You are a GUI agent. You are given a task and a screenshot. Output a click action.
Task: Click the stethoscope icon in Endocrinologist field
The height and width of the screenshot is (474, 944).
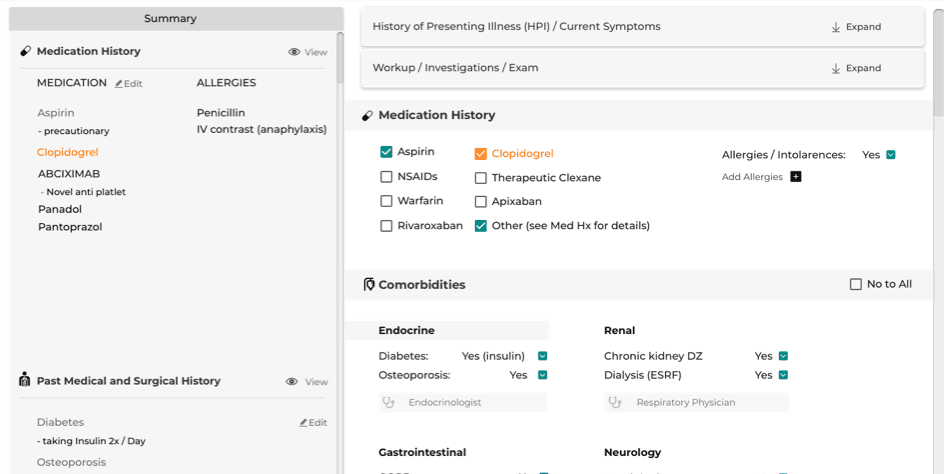(x=388, y=402)
